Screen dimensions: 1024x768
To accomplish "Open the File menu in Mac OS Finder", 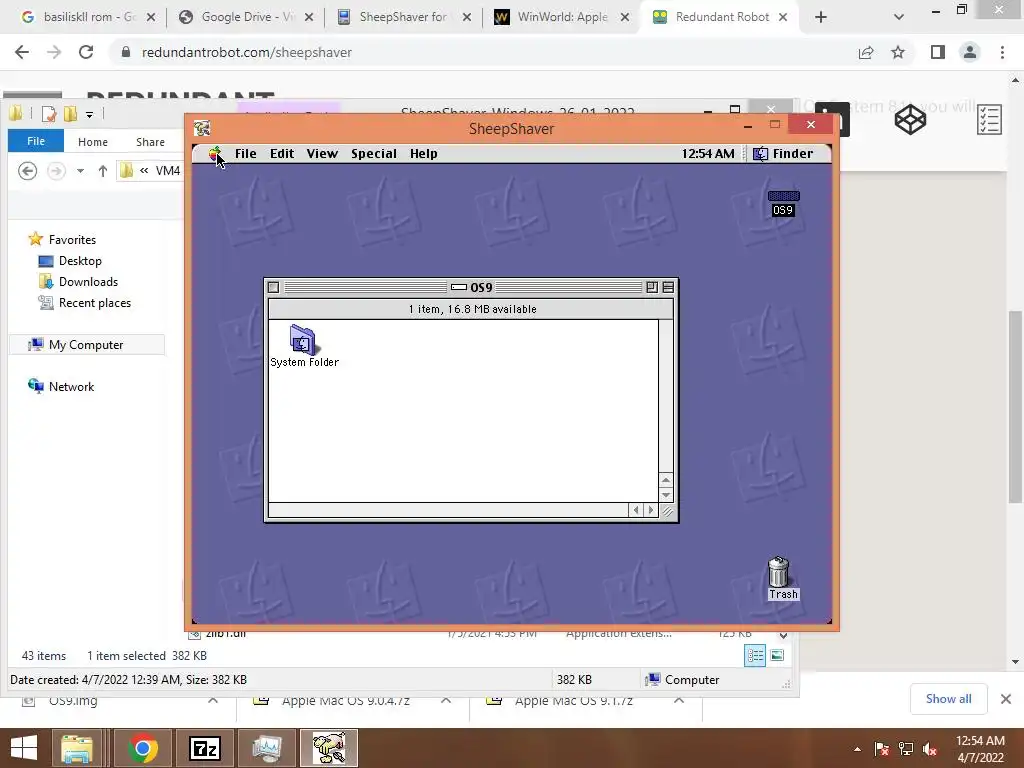I will [246, 153].
